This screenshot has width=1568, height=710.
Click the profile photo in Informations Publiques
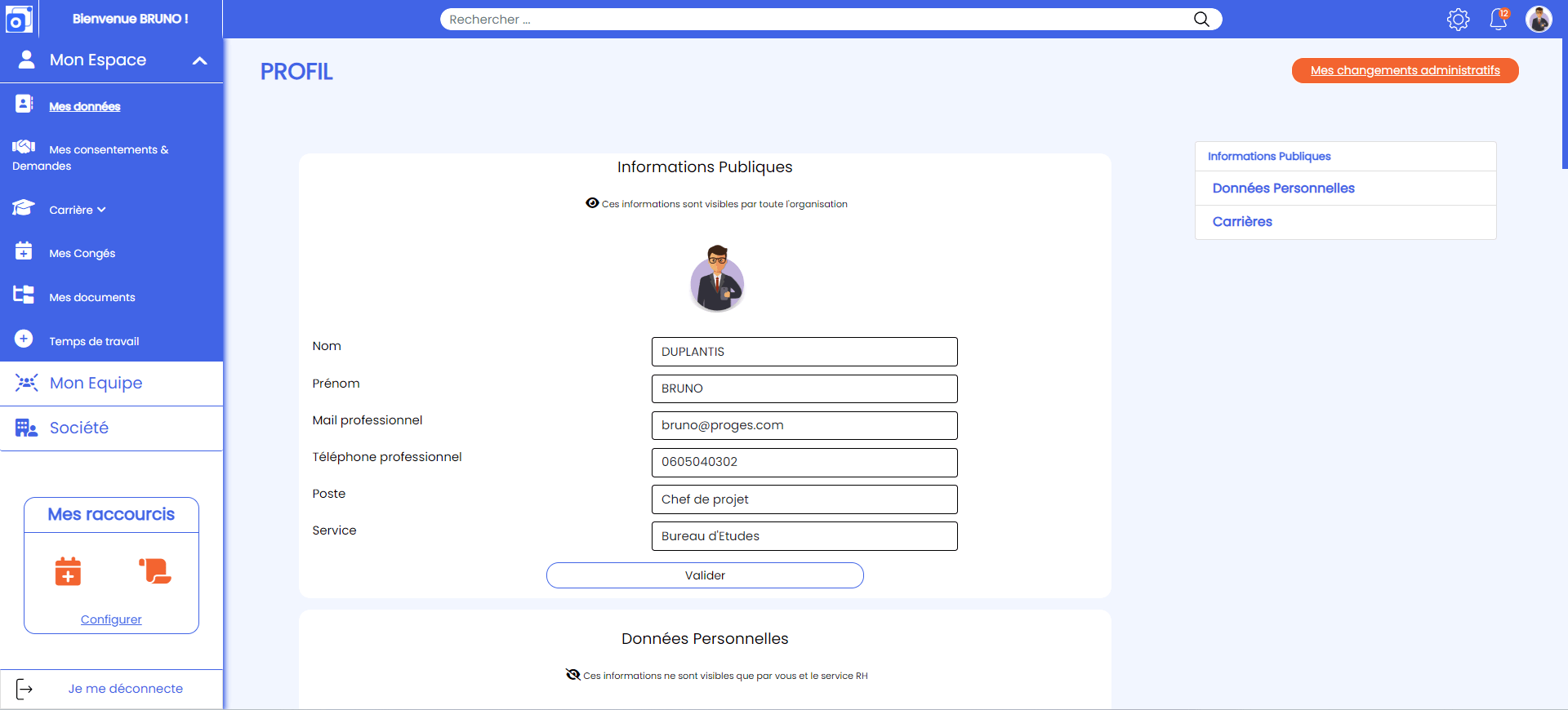[717, 278]
